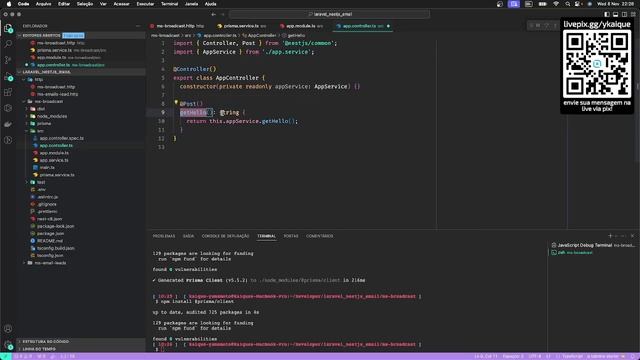
Task: Close the terminal panel
Action: pos(632,236)
